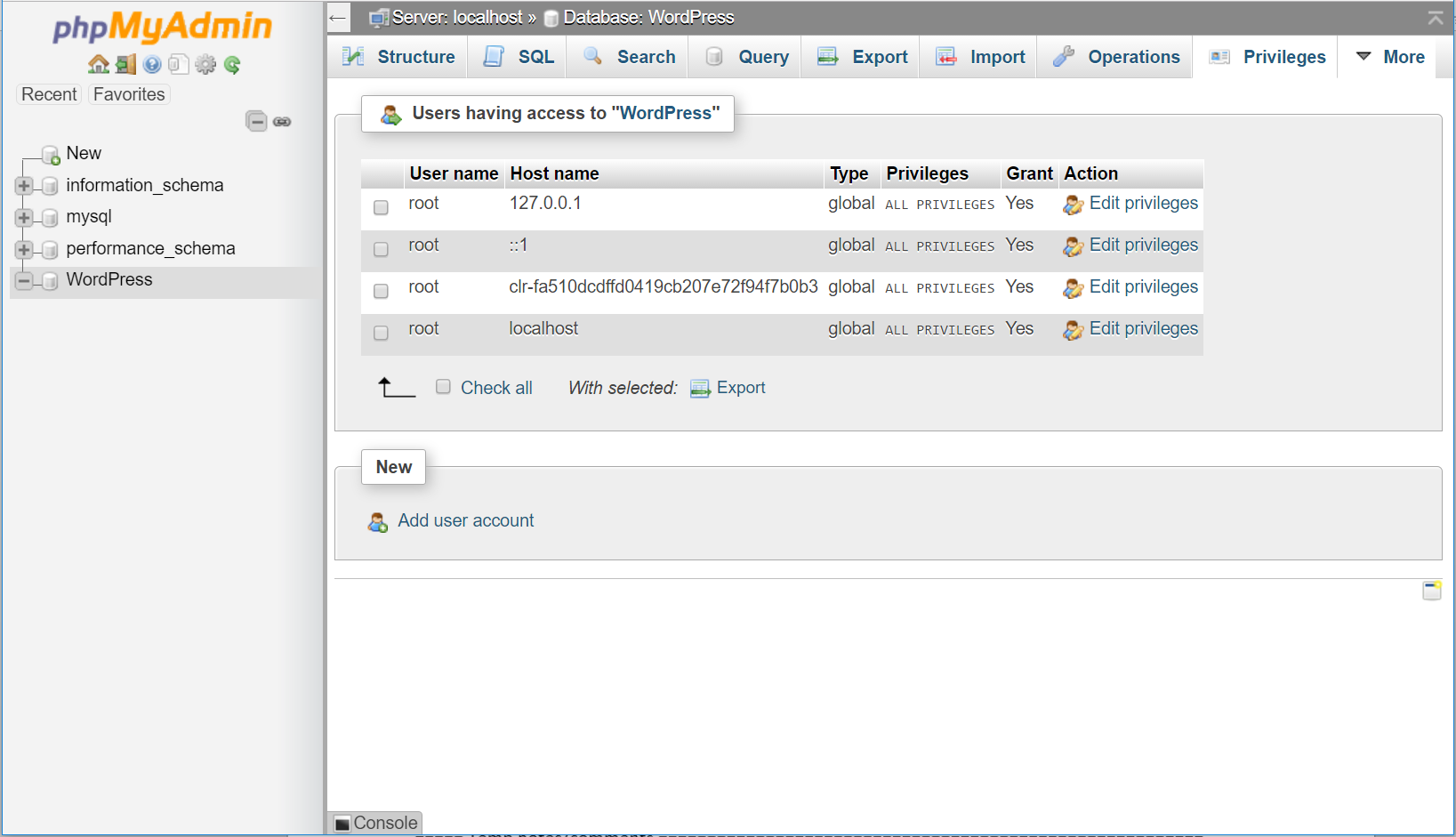
Task: Click the Check all label
Action: pos(496,388)
